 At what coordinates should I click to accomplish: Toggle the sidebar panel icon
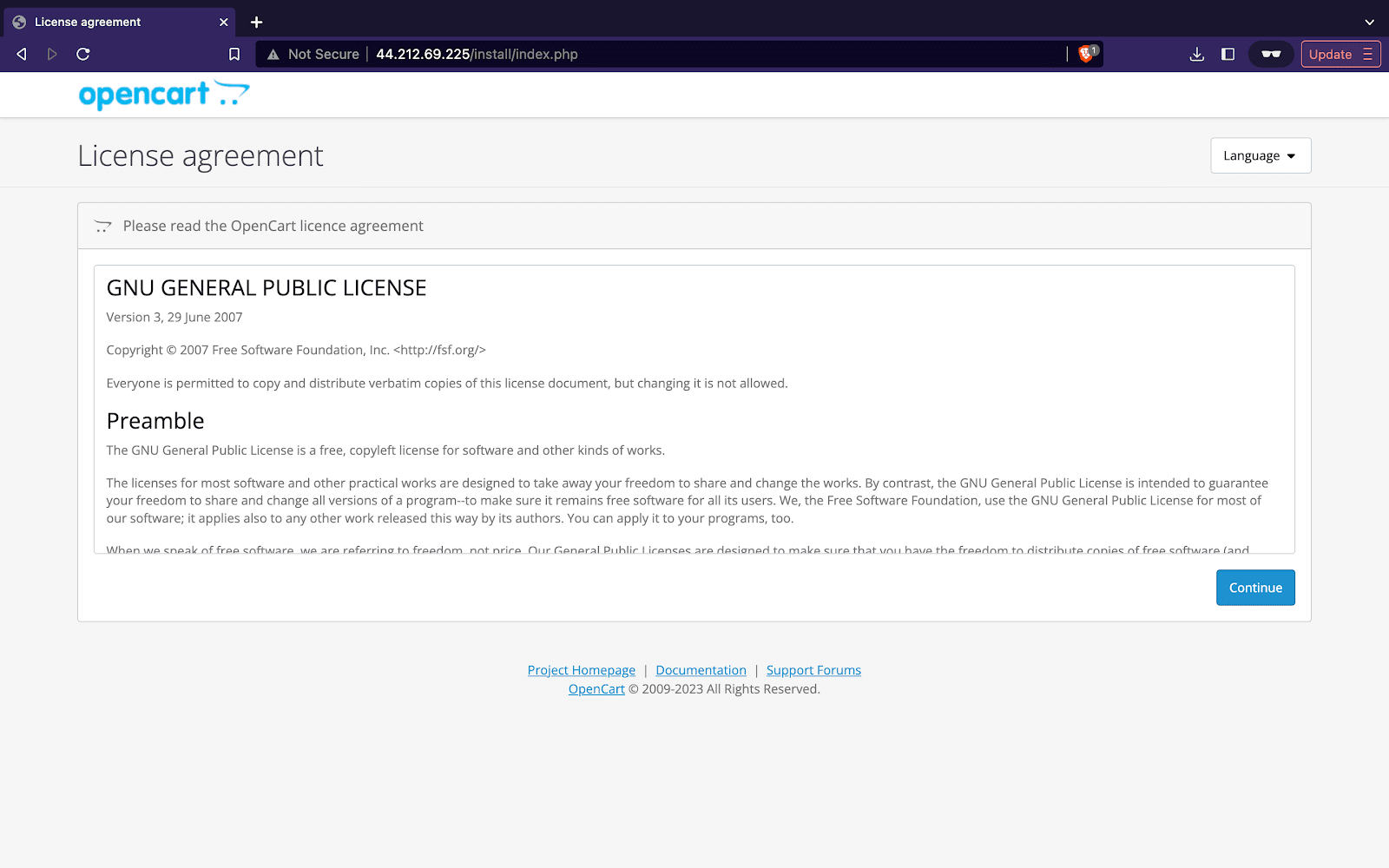[x=1228, y=54]
